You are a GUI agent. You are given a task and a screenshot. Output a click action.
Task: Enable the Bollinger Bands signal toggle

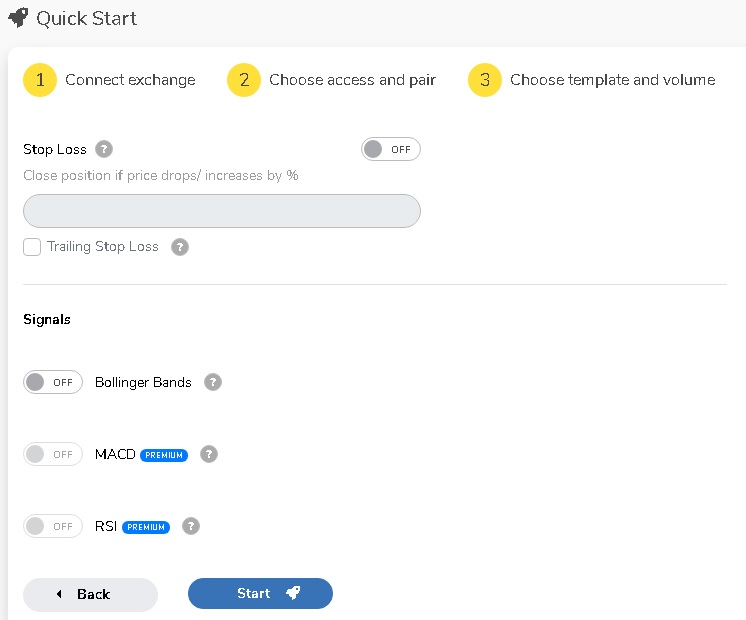pyautogui.click(x=53, y=382)
